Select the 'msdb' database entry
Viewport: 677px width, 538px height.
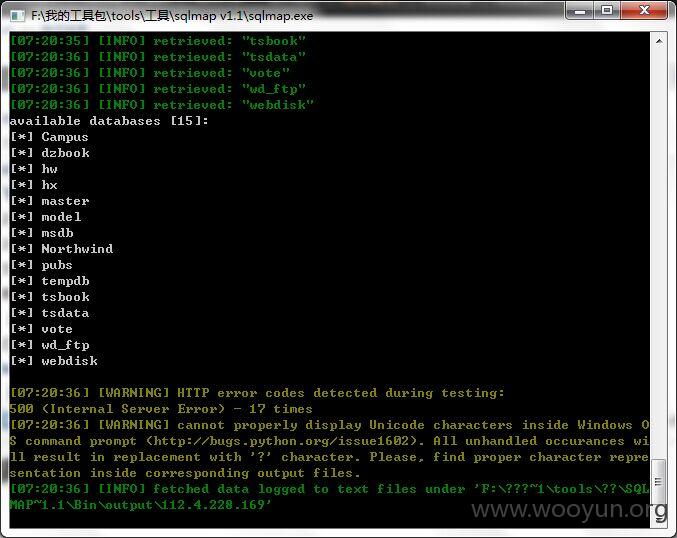pos(57,233)
